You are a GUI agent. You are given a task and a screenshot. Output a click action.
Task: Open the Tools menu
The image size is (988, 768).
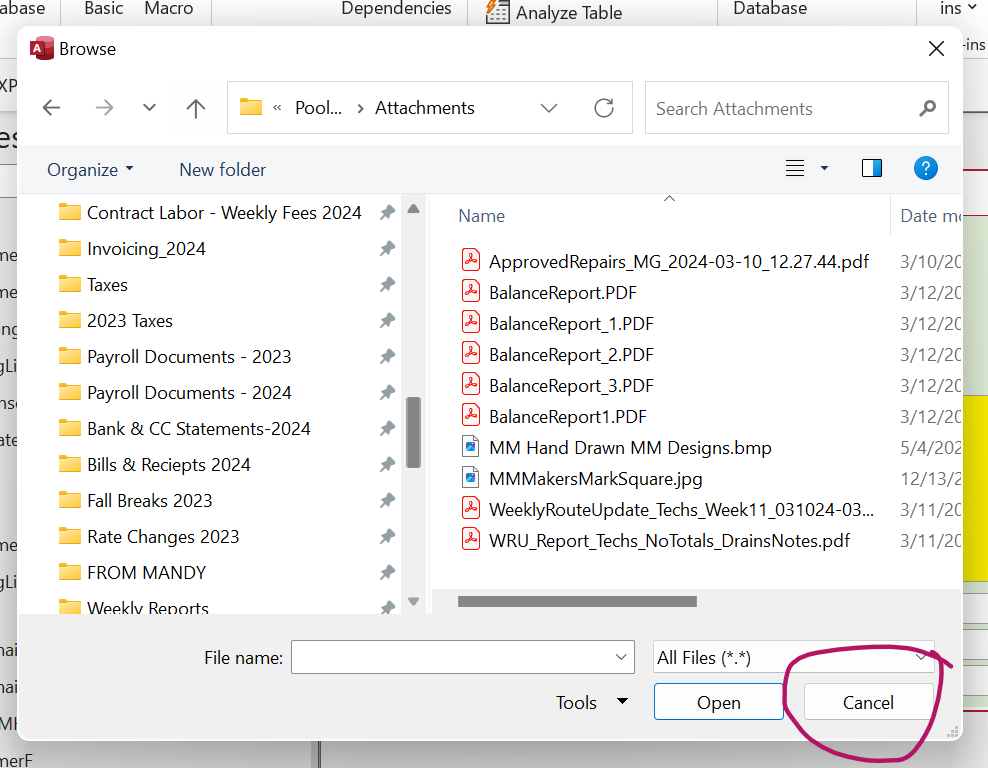(592, 703)
